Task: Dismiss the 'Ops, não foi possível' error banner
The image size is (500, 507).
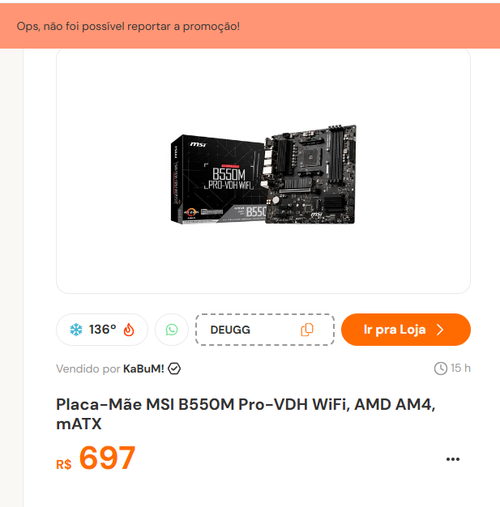Action: point(250,26)
